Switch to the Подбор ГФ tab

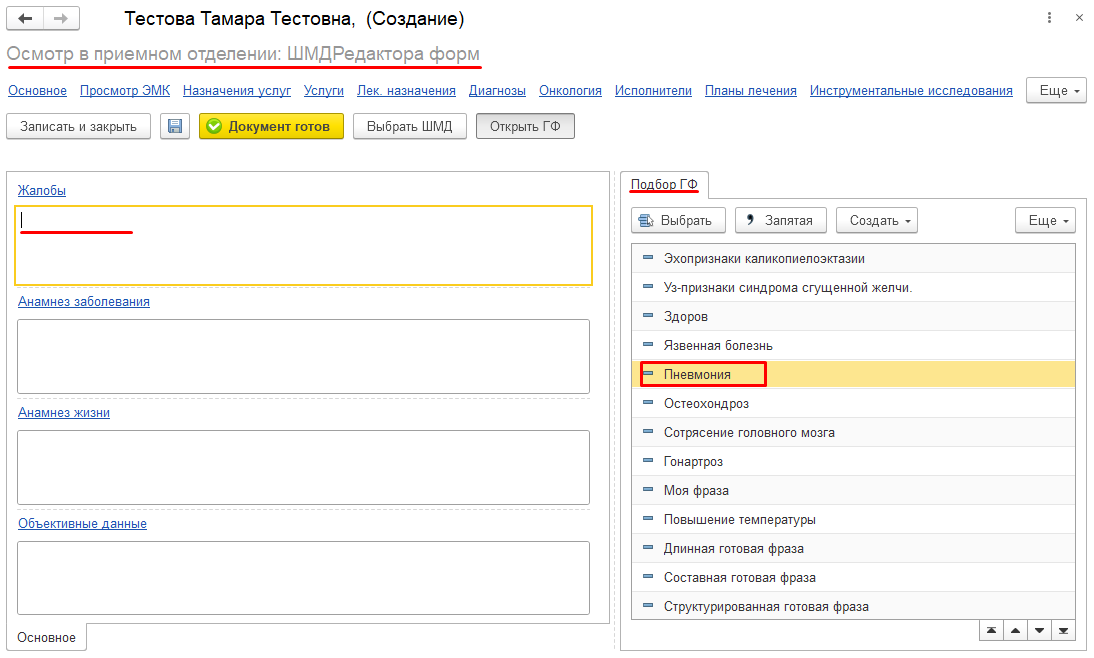click(664, 184)
